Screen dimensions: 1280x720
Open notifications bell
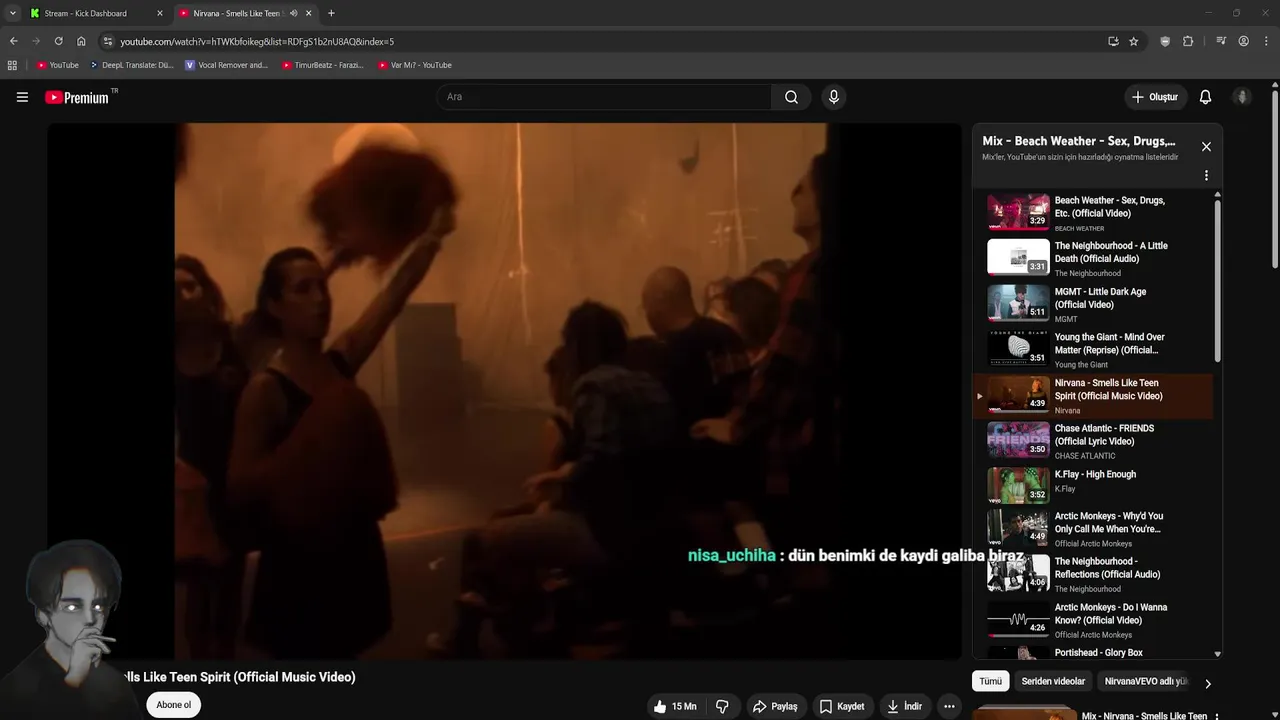1205,97
